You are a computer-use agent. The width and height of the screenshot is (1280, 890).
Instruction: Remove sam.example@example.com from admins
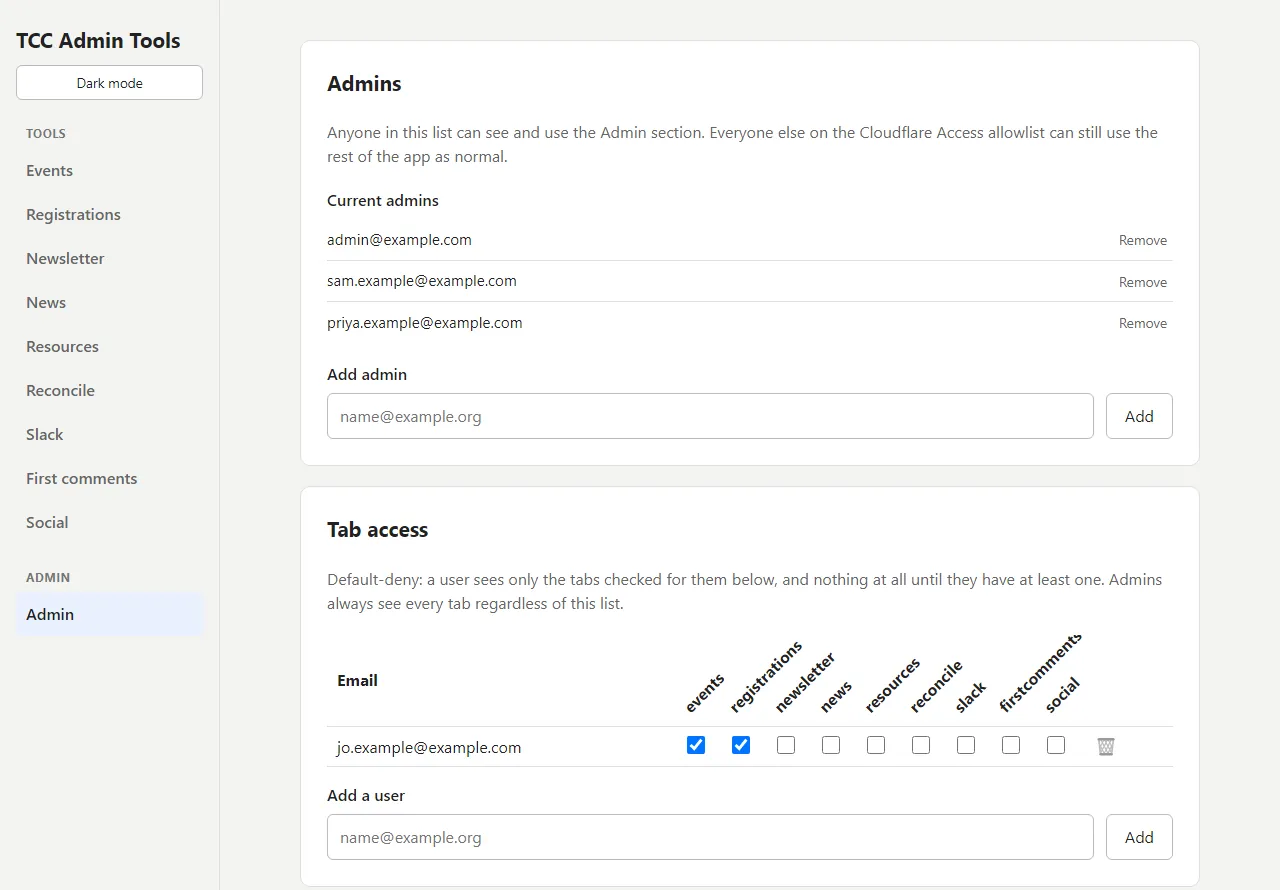click(1143, 283)
